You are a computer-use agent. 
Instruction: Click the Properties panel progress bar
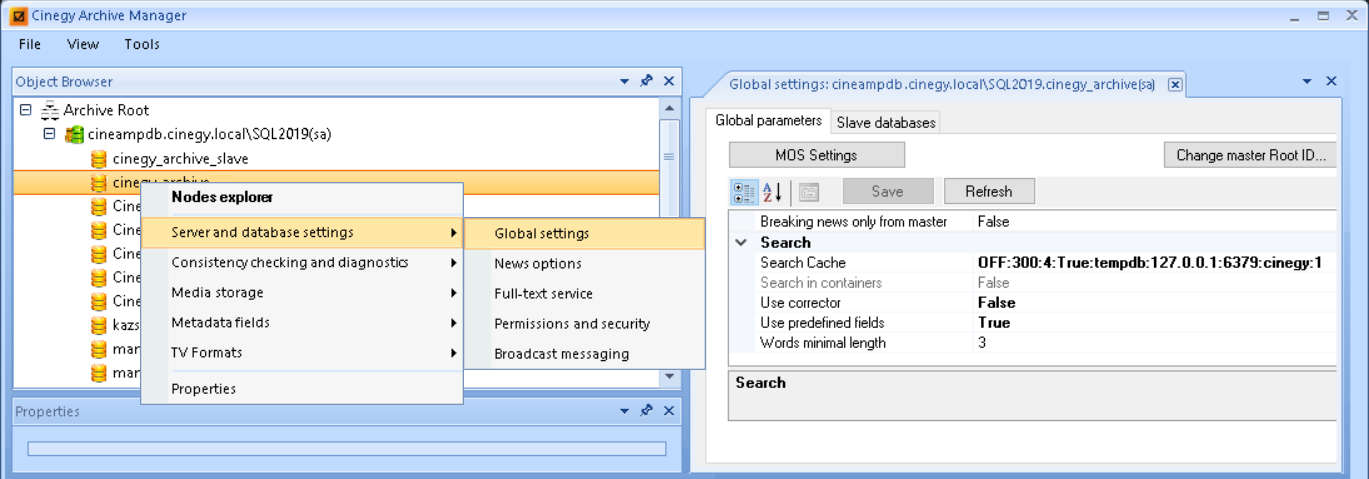[346, 449]
